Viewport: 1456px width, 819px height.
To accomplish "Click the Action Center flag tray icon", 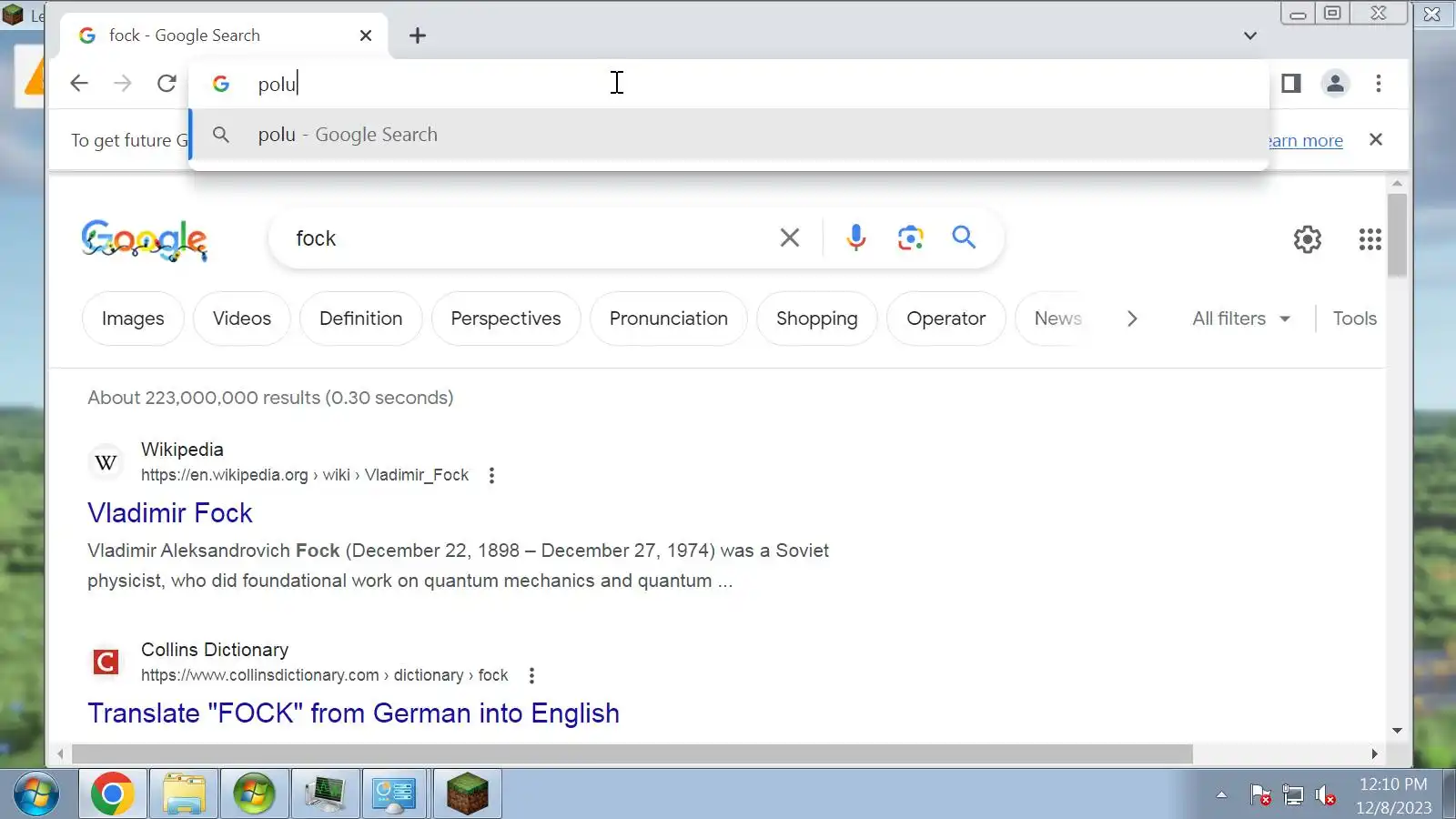I will [1260, 795].
